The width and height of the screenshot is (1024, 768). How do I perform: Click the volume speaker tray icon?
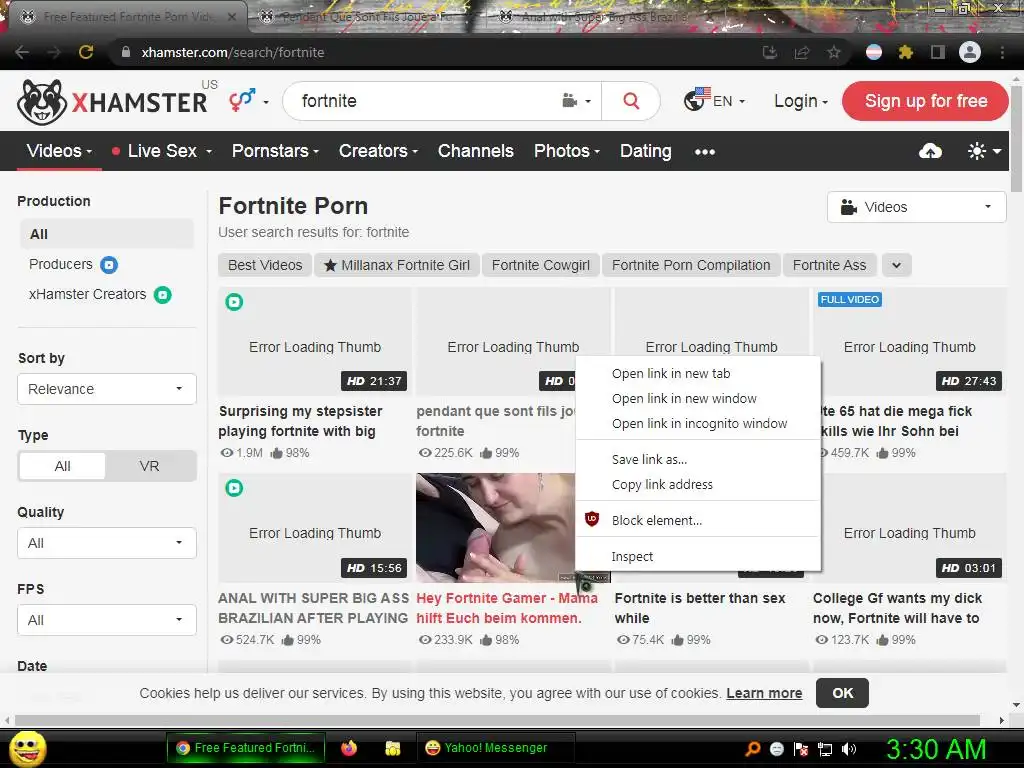pos(848,749)
